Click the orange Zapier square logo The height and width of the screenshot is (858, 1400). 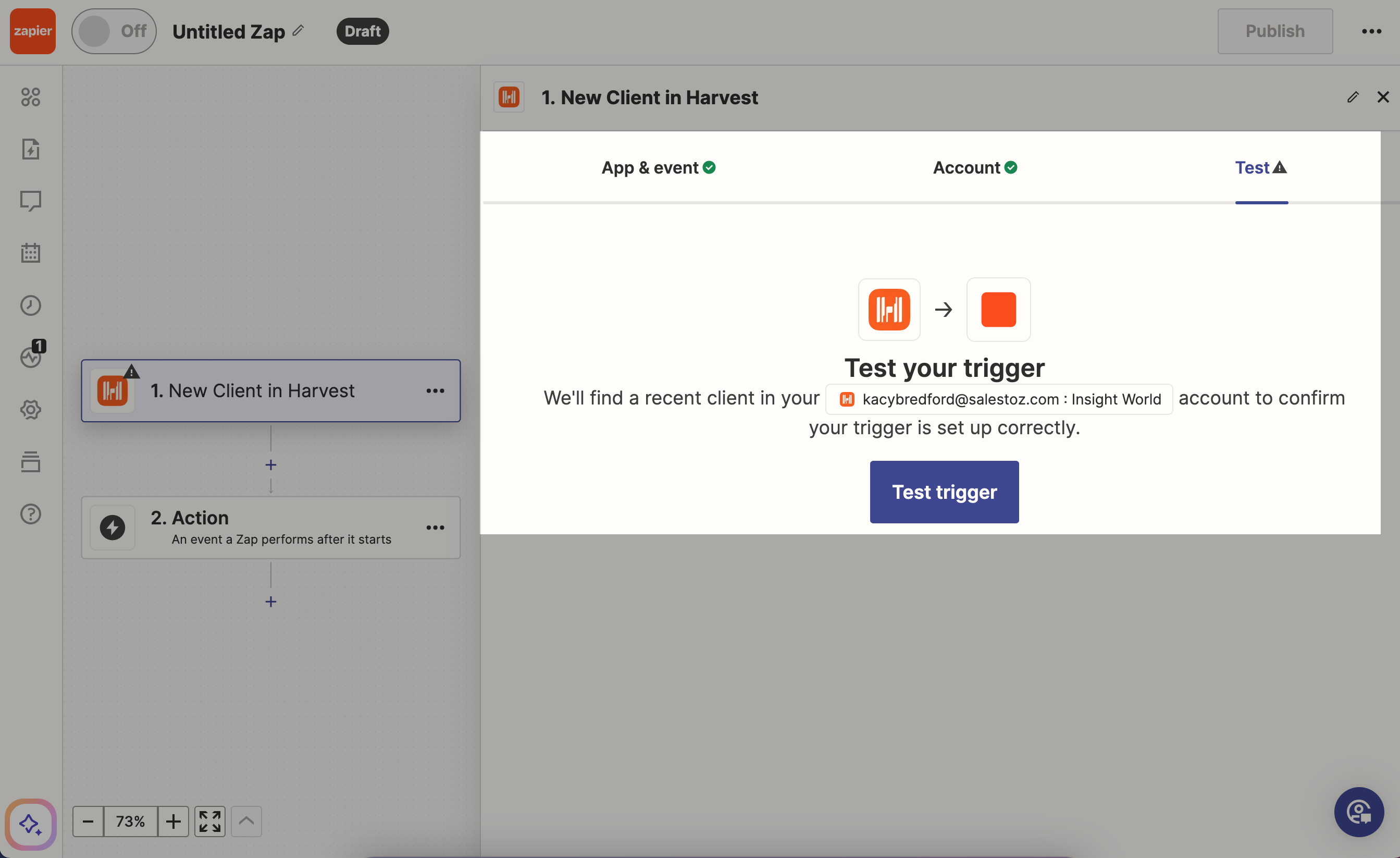[998, 309]
